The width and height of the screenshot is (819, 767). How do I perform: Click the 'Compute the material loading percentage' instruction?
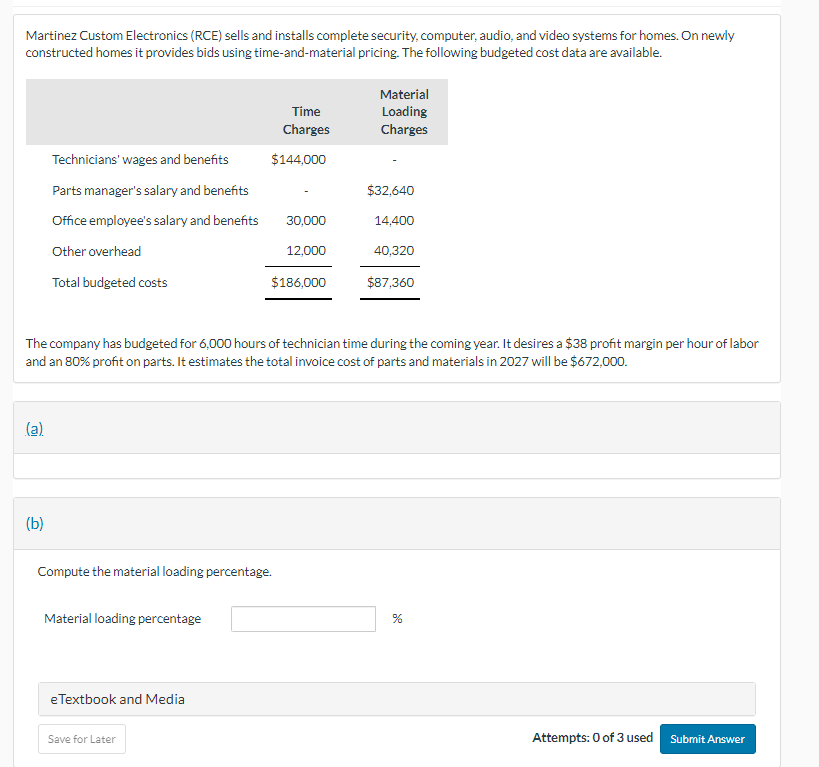[154, 572]
